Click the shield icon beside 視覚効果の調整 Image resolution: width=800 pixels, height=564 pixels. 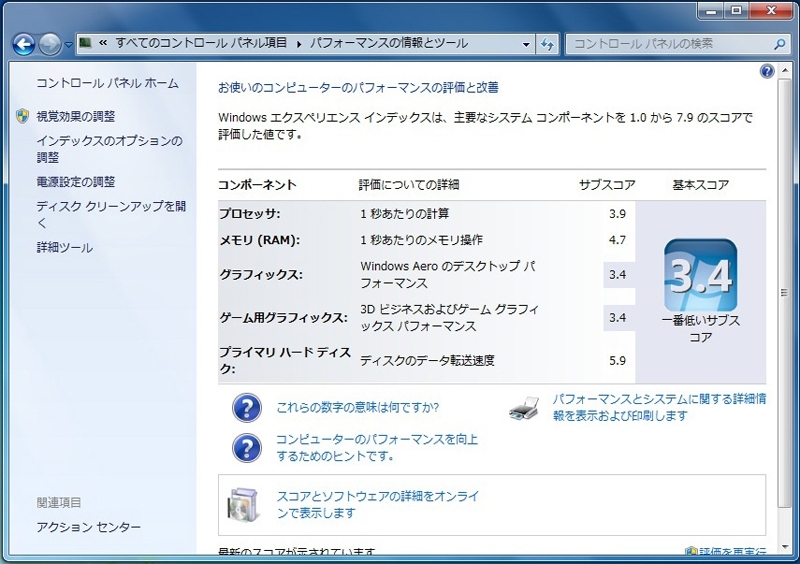click(22, 116)
